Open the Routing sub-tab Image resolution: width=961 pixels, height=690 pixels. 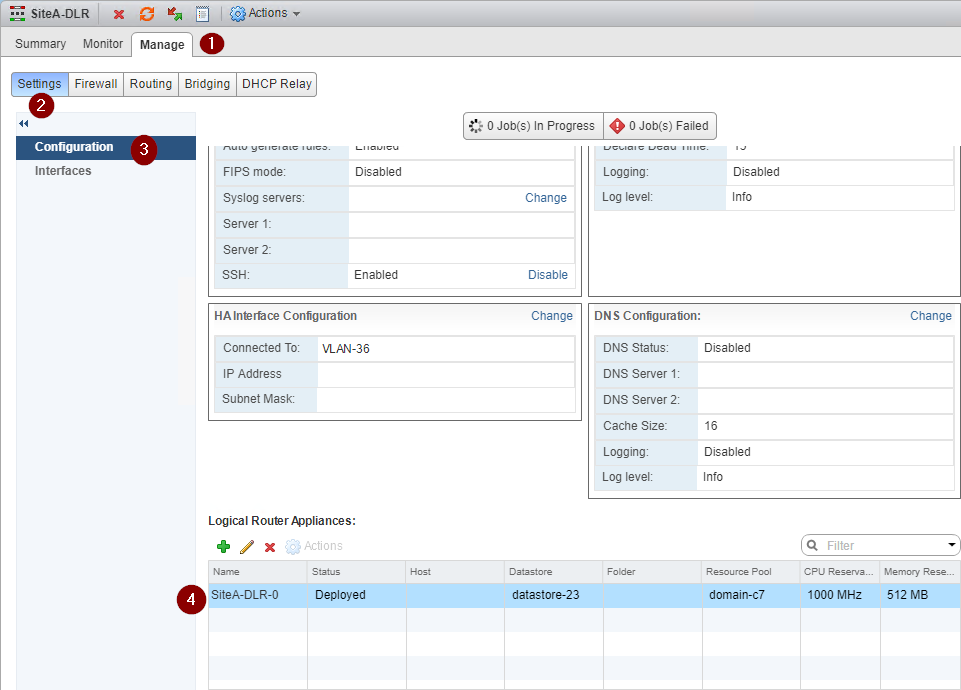click(x=151, y=84)
